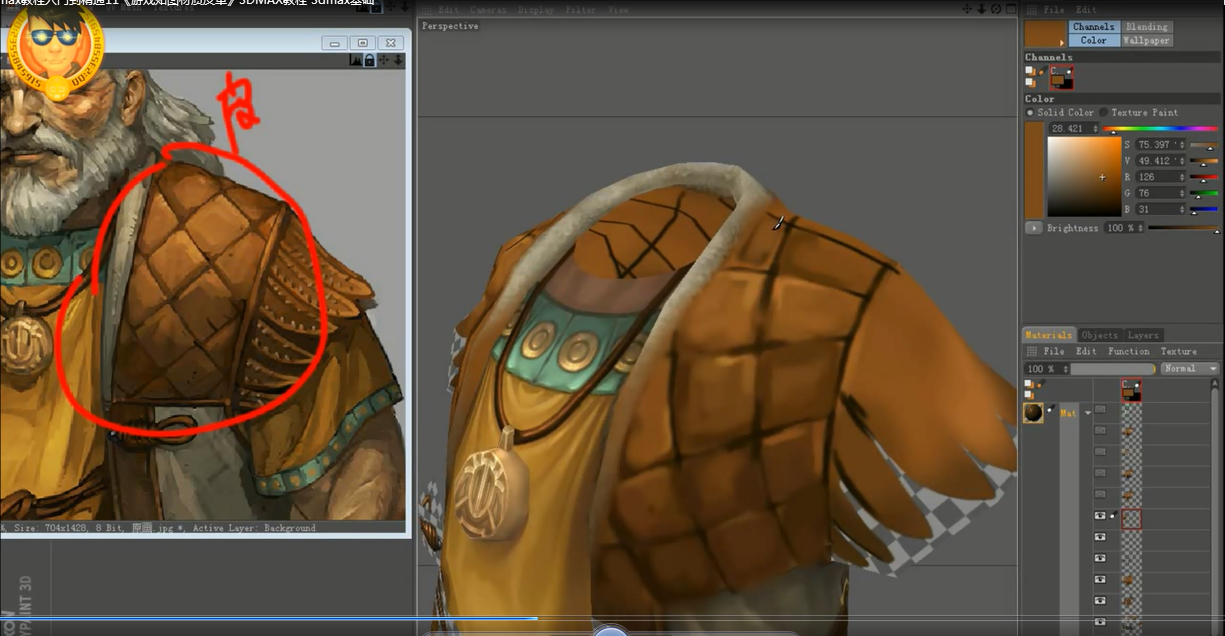Click the dolly zoom camera icon in viewport
The image size is (1225, 636).
(981, 9)
